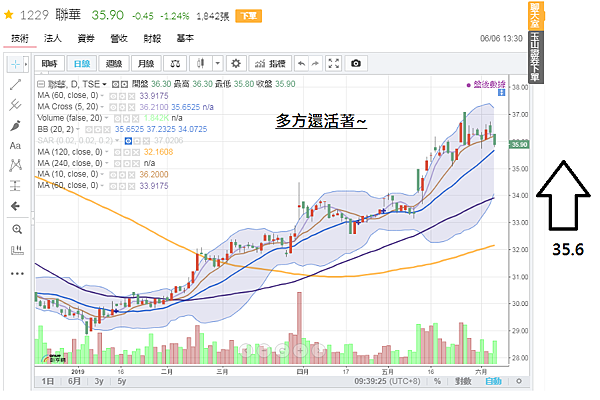Click the 09:39:25 (UTC+8) timezone label
Viewport: 600px width, 400px height.
[x=387, y=381]
